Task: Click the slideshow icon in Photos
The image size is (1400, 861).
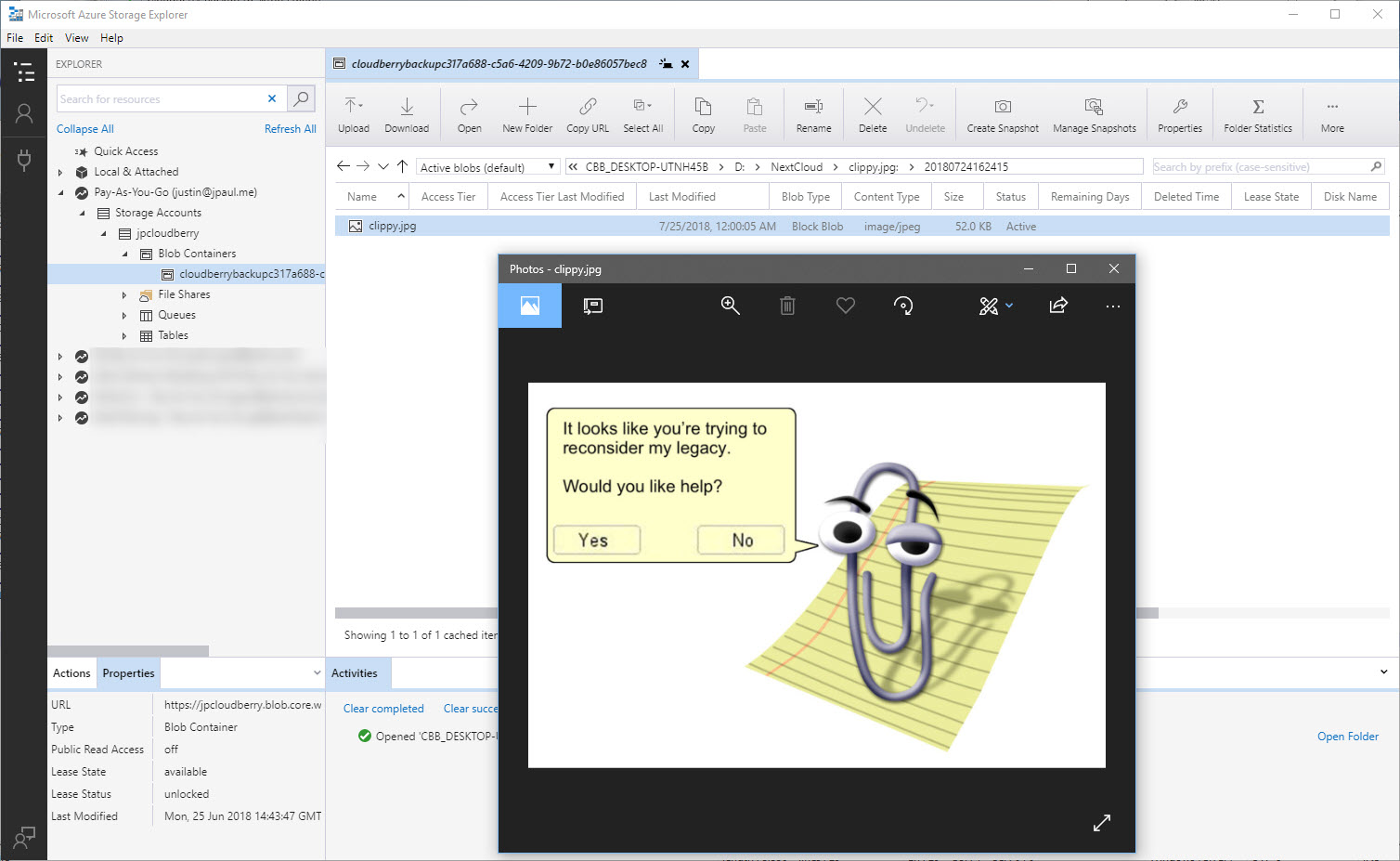Action: 592,306
